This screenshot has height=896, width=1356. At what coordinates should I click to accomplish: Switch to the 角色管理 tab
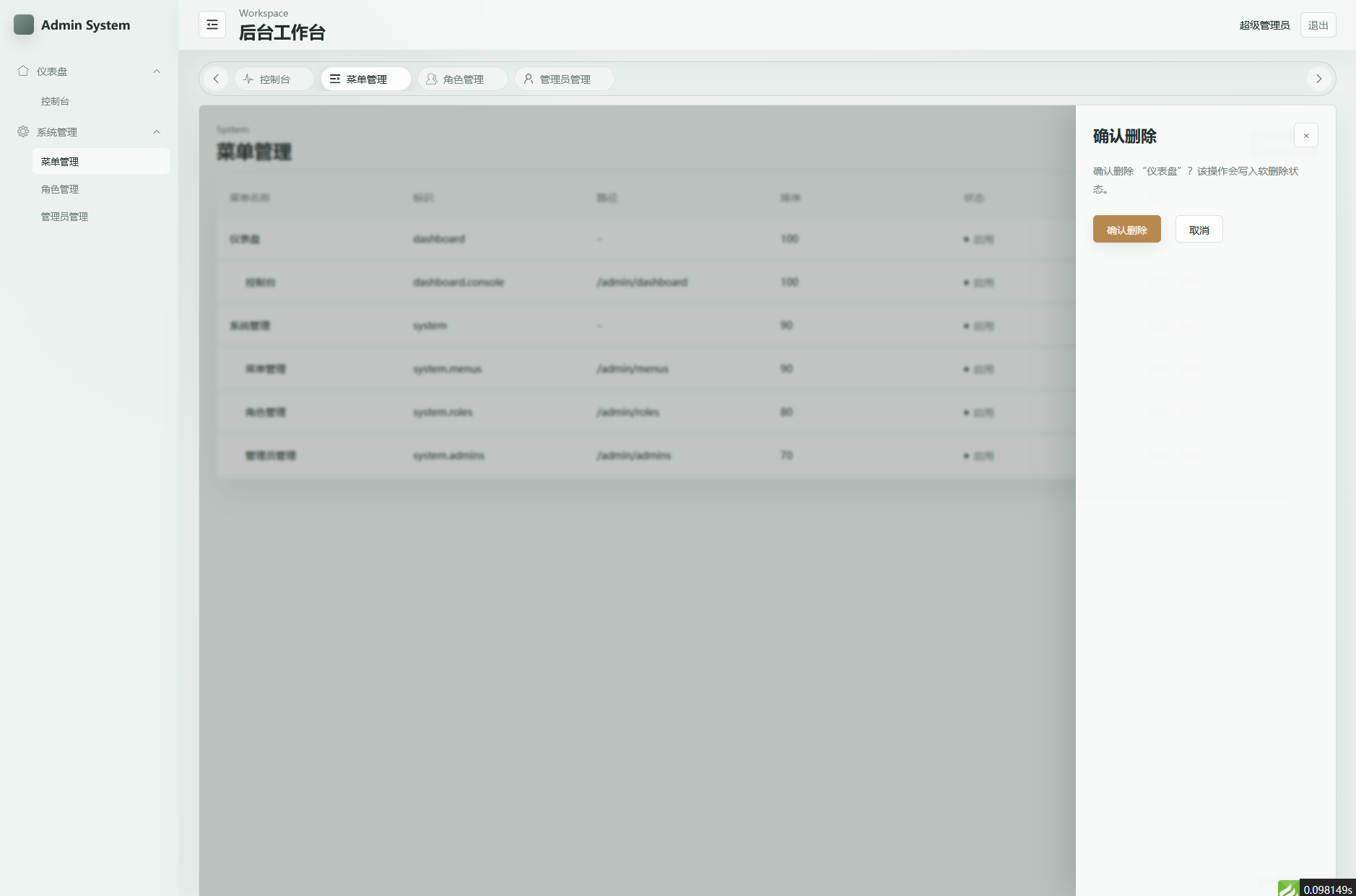(463, 79)
